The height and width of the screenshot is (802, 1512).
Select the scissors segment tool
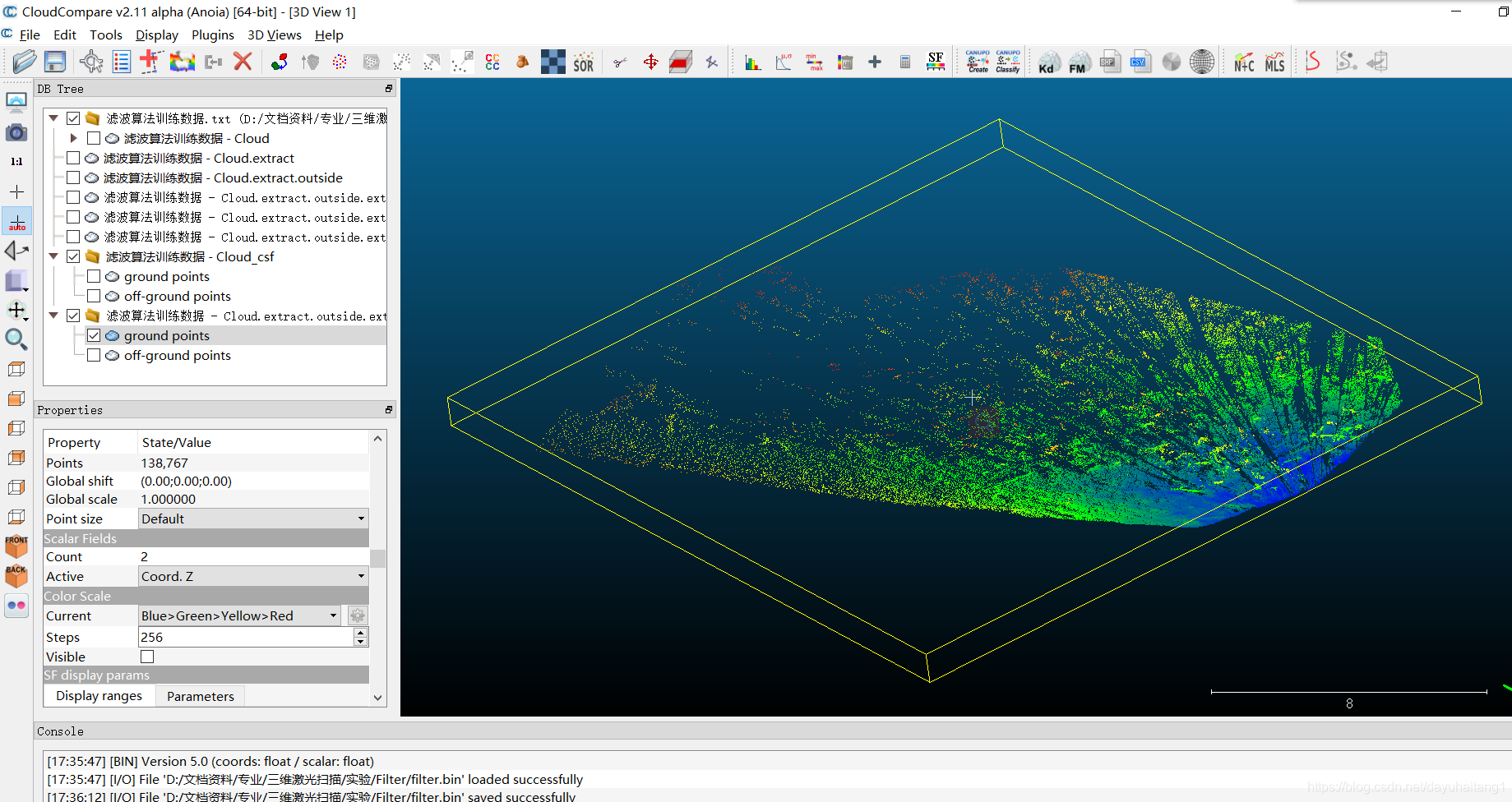point(620,62)
